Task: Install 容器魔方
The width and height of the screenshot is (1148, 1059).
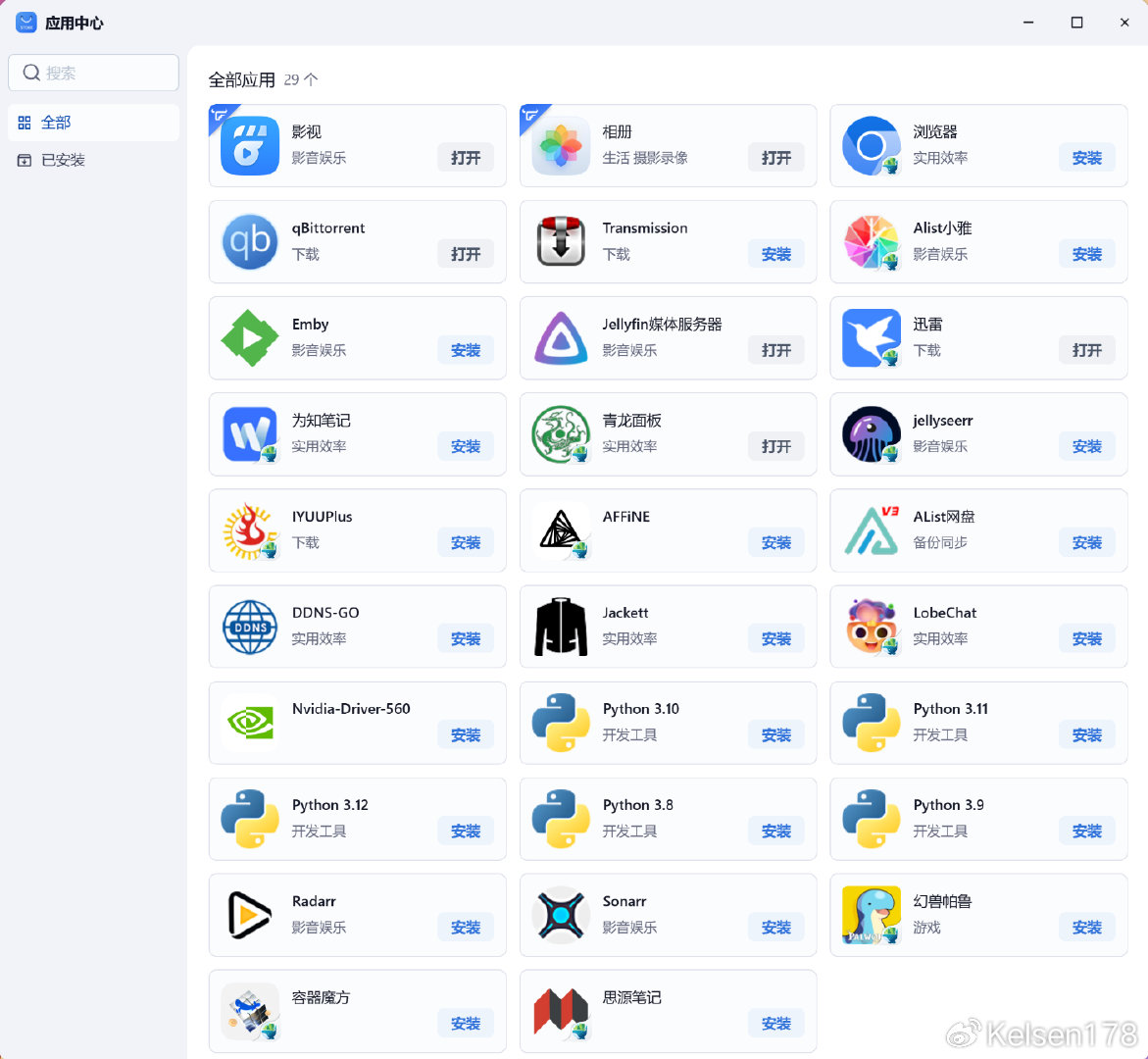Action: (466, 1024)
